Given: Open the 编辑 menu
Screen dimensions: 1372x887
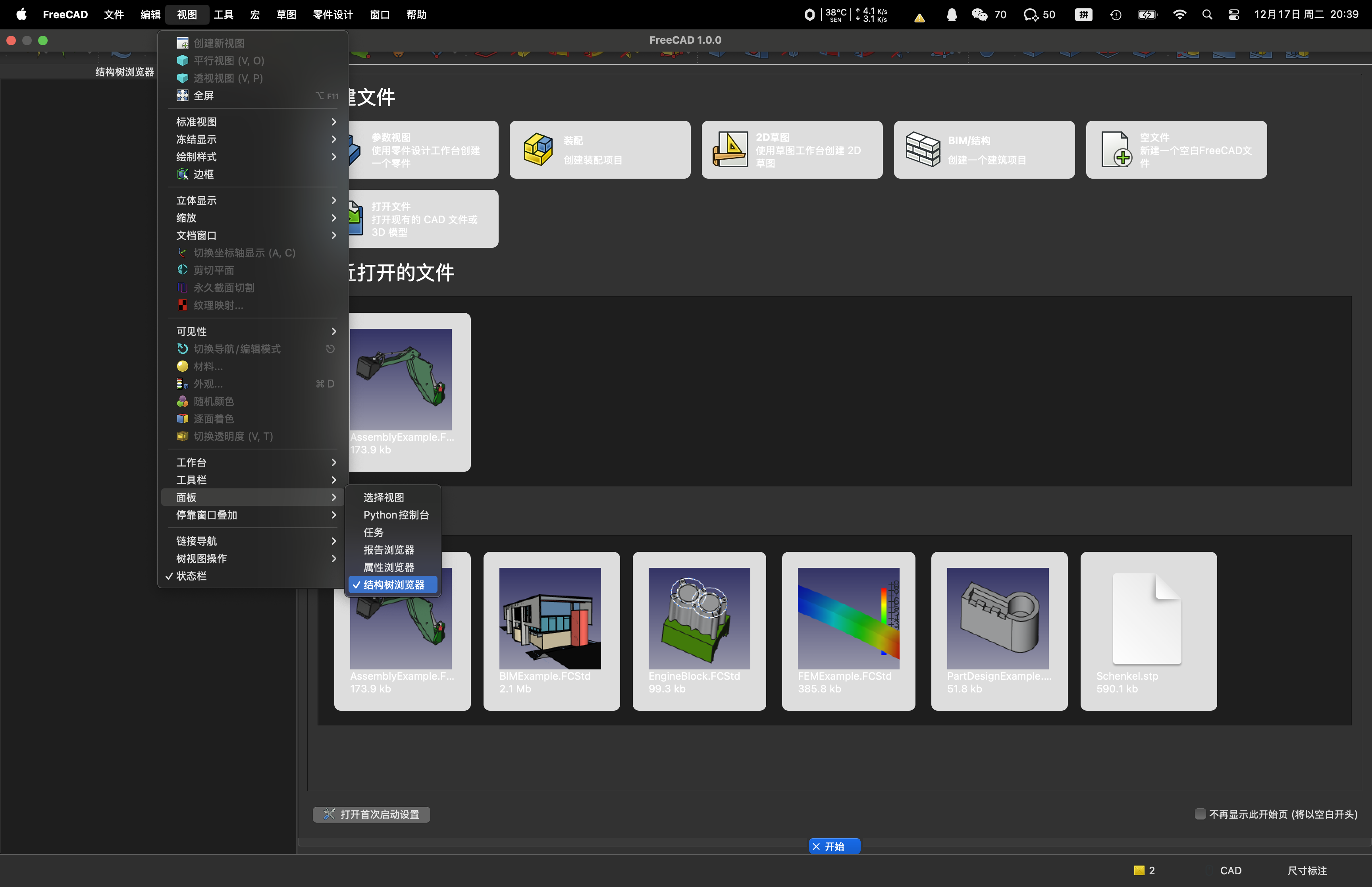Looking at the screenshot, I should click(x=150, y=14).
